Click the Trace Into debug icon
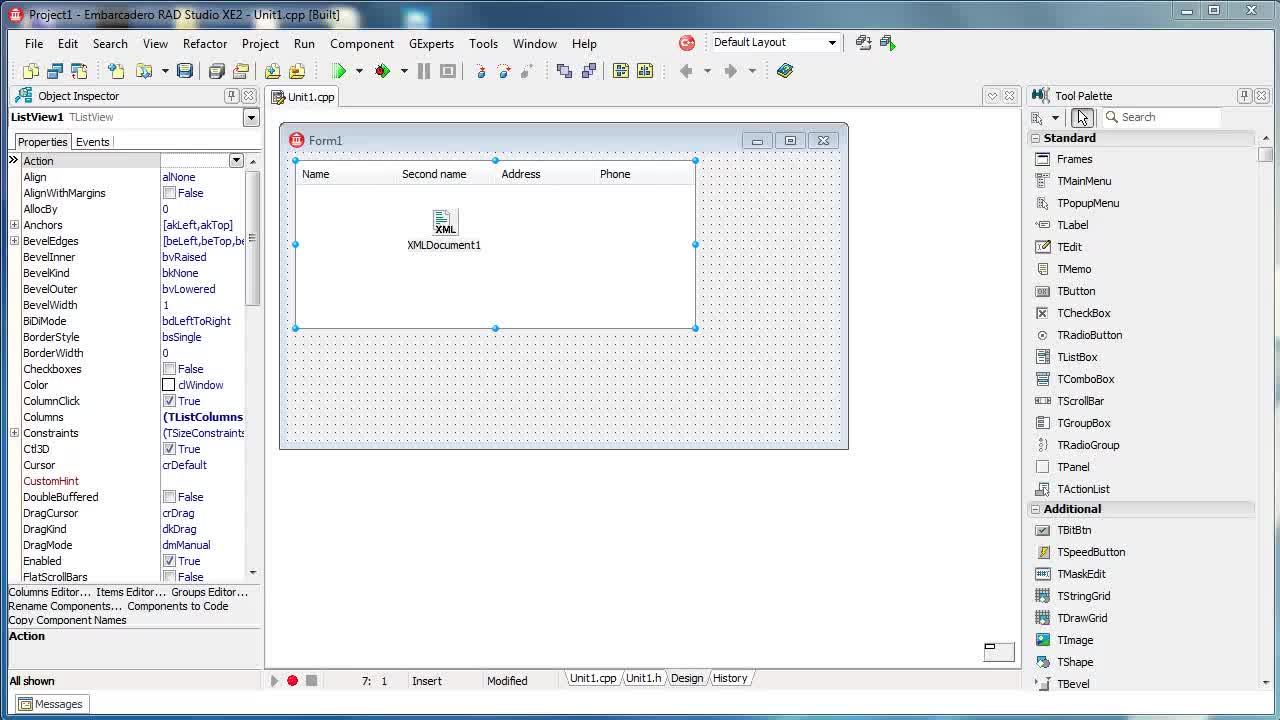The image size is (1280, 720). (480, 71)
